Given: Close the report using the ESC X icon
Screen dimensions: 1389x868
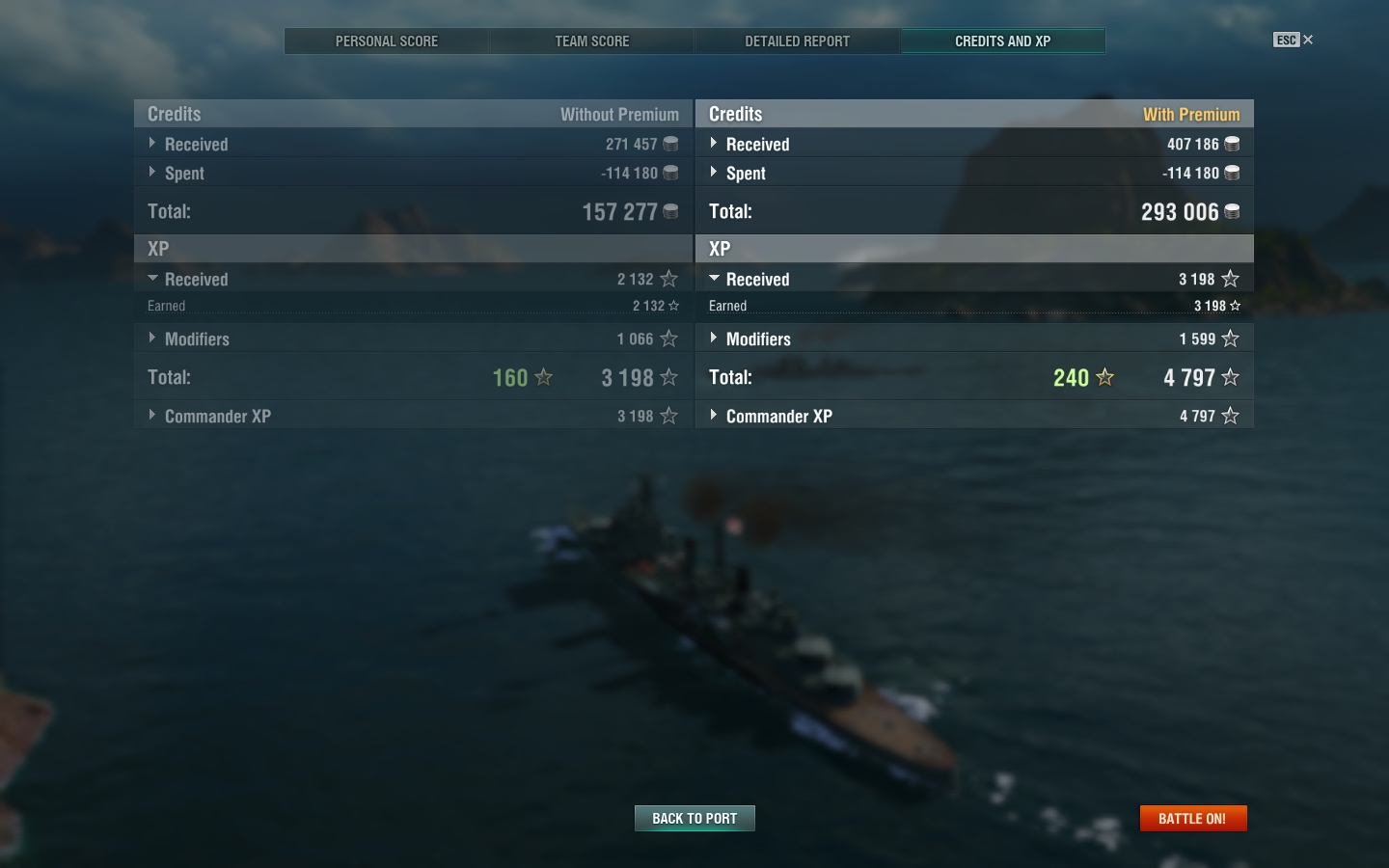Looking at the screenshot, I should click(1294, 40).
